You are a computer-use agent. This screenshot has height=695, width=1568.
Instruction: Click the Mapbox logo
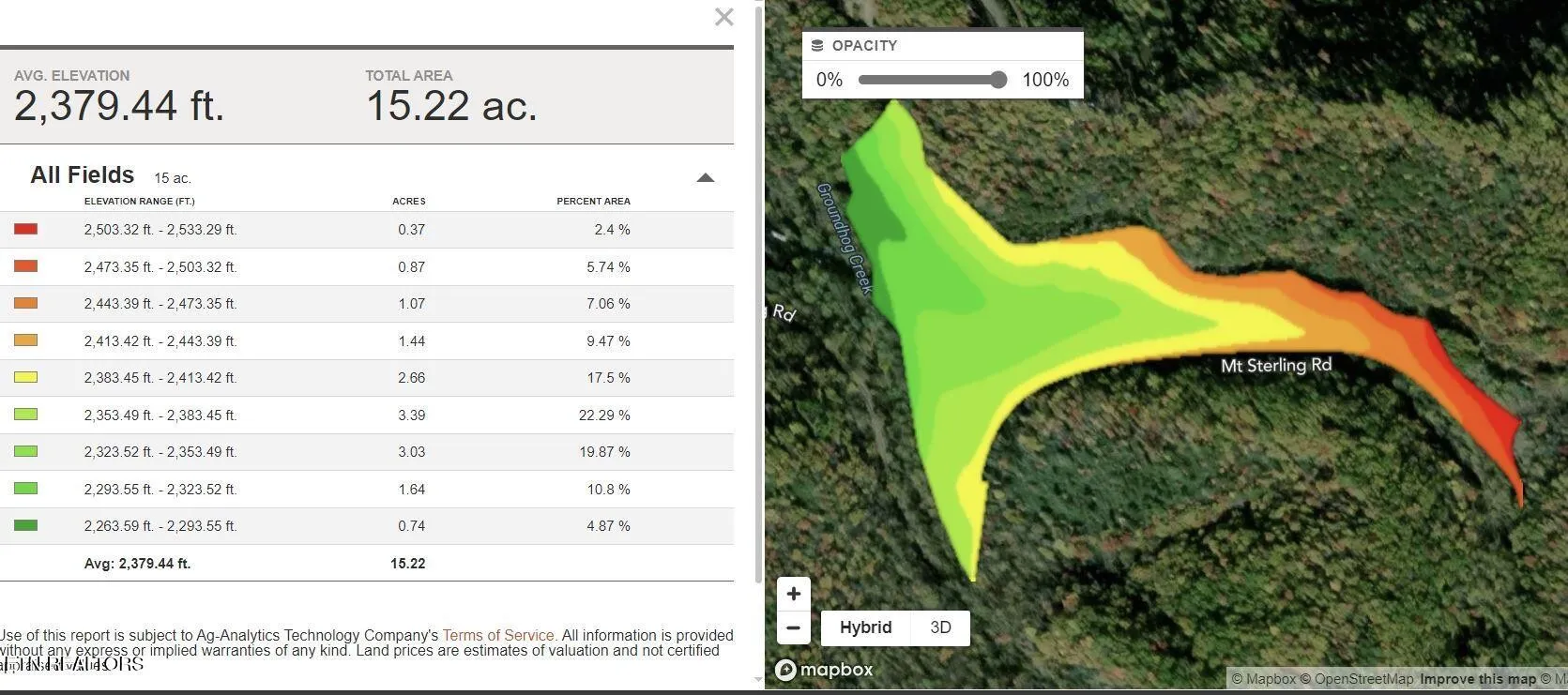(824, 670)
